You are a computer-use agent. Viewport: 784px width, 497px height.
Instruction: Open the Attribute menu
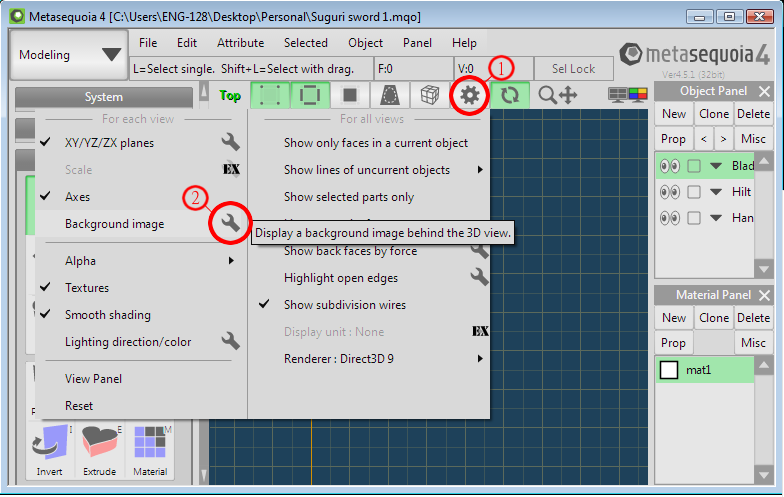(240, 43)
